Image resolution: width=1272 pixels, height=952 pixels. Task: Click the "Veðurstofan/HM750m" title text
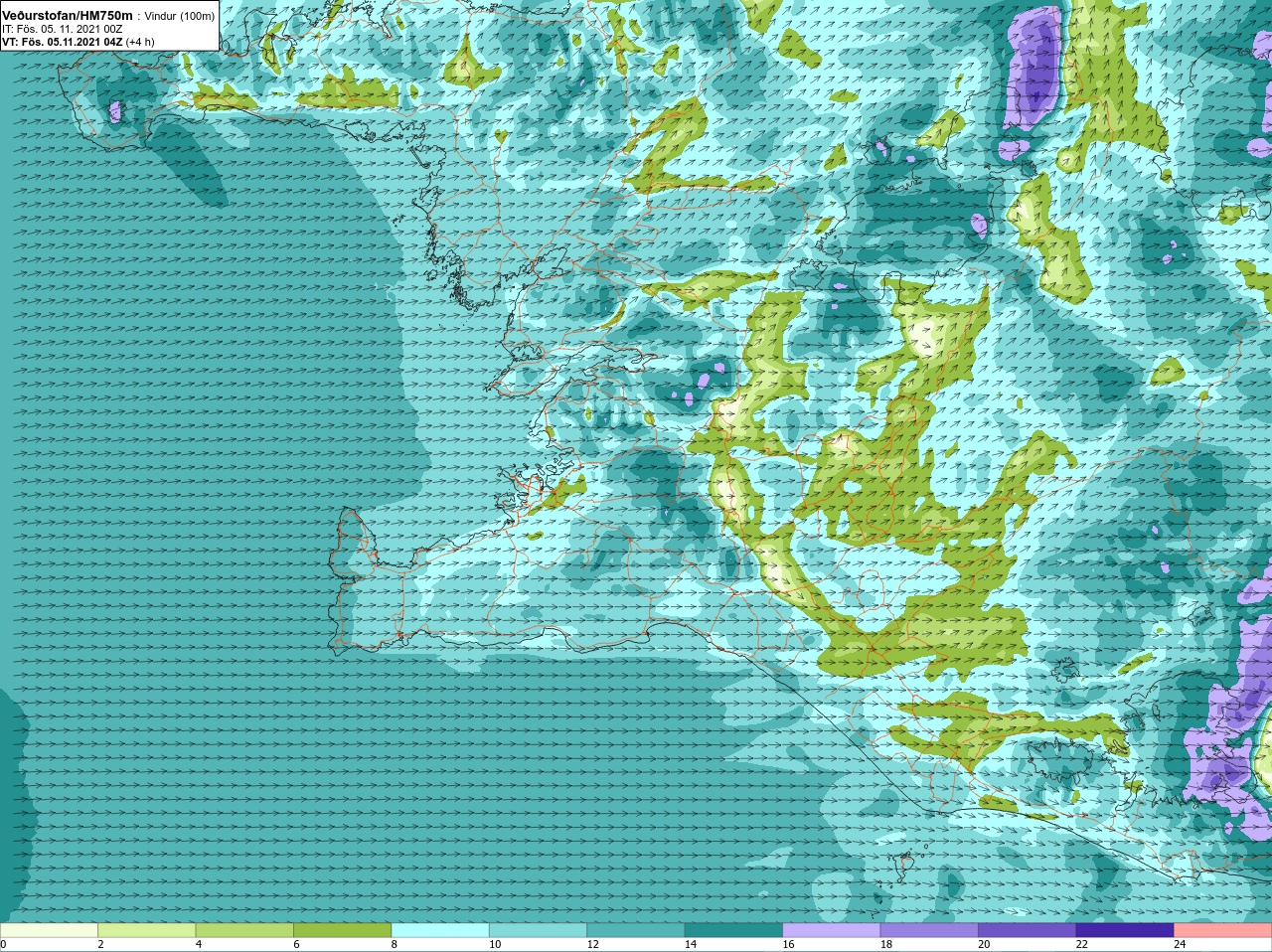point(67,16)
